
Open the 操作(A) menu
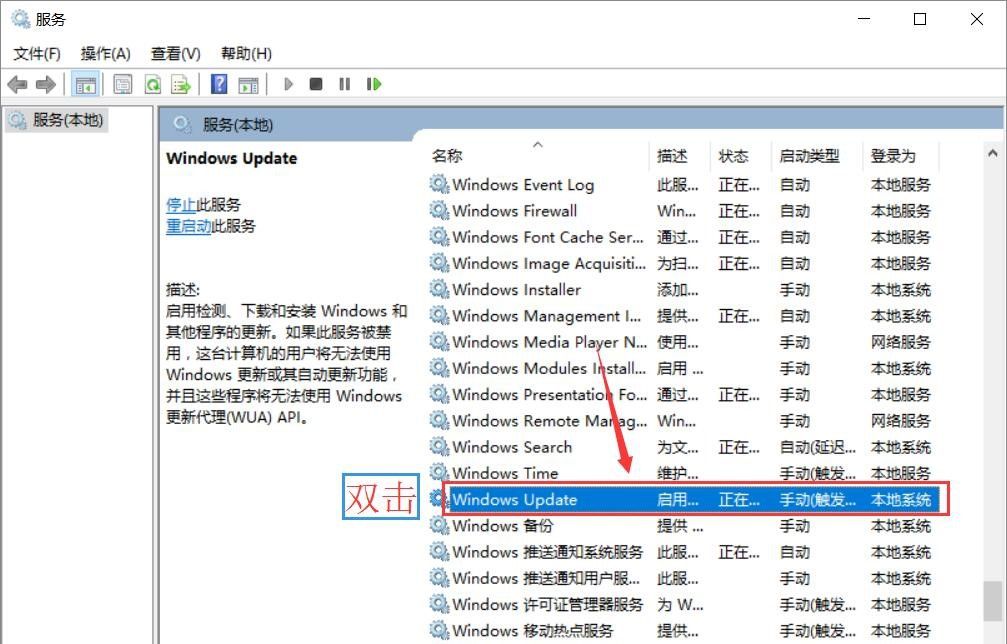click(106, 53)
